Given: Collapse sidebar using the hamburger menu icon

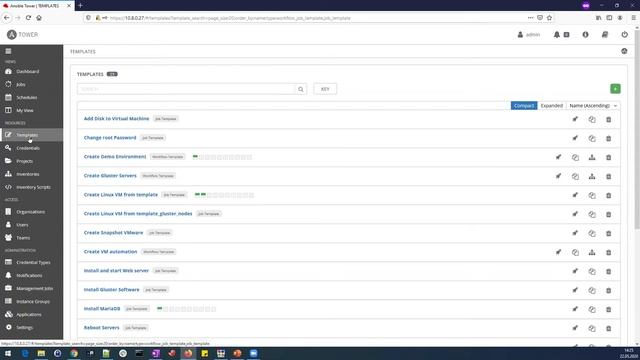Looking at the screenshot, I should click(x=8, y=51).
